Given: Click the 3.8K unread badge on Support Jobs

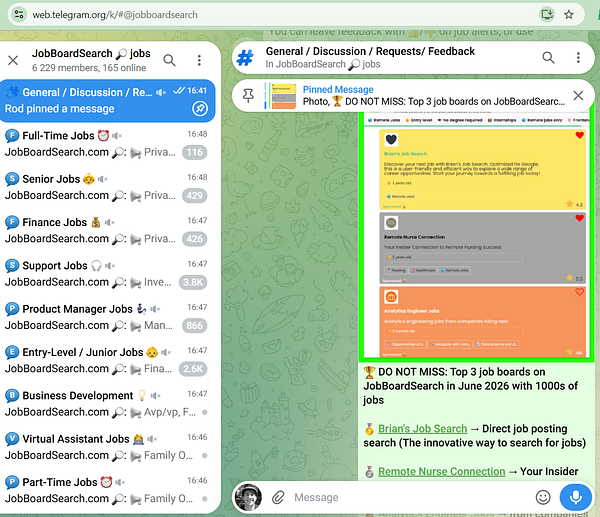Looking at the screenshot, I should (193, 282).
